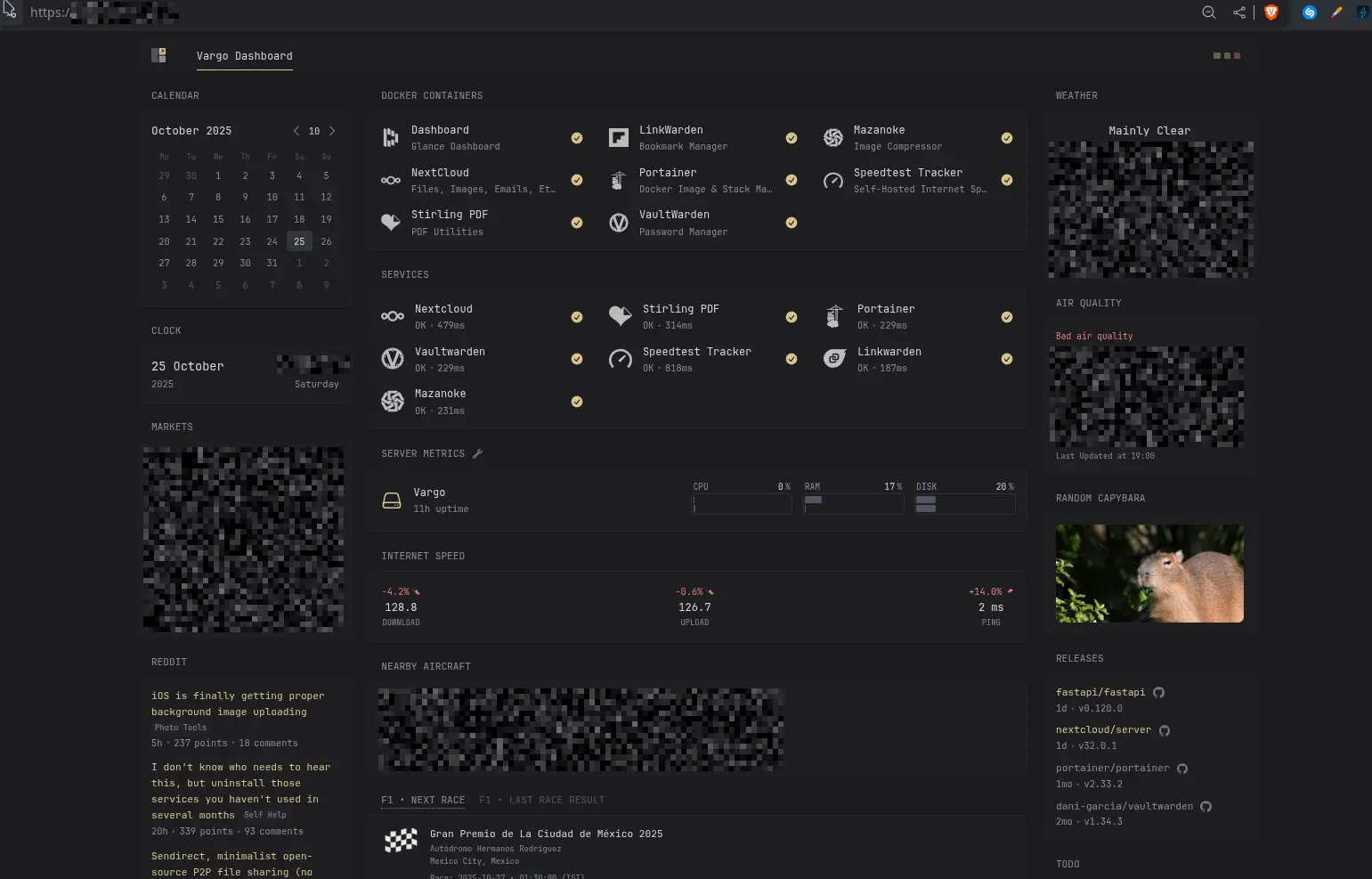This screenshot has height=879, width=1372.
Task: Open nextcloud/server release link
Action: pyautogui.click(x=1103, y=729)
